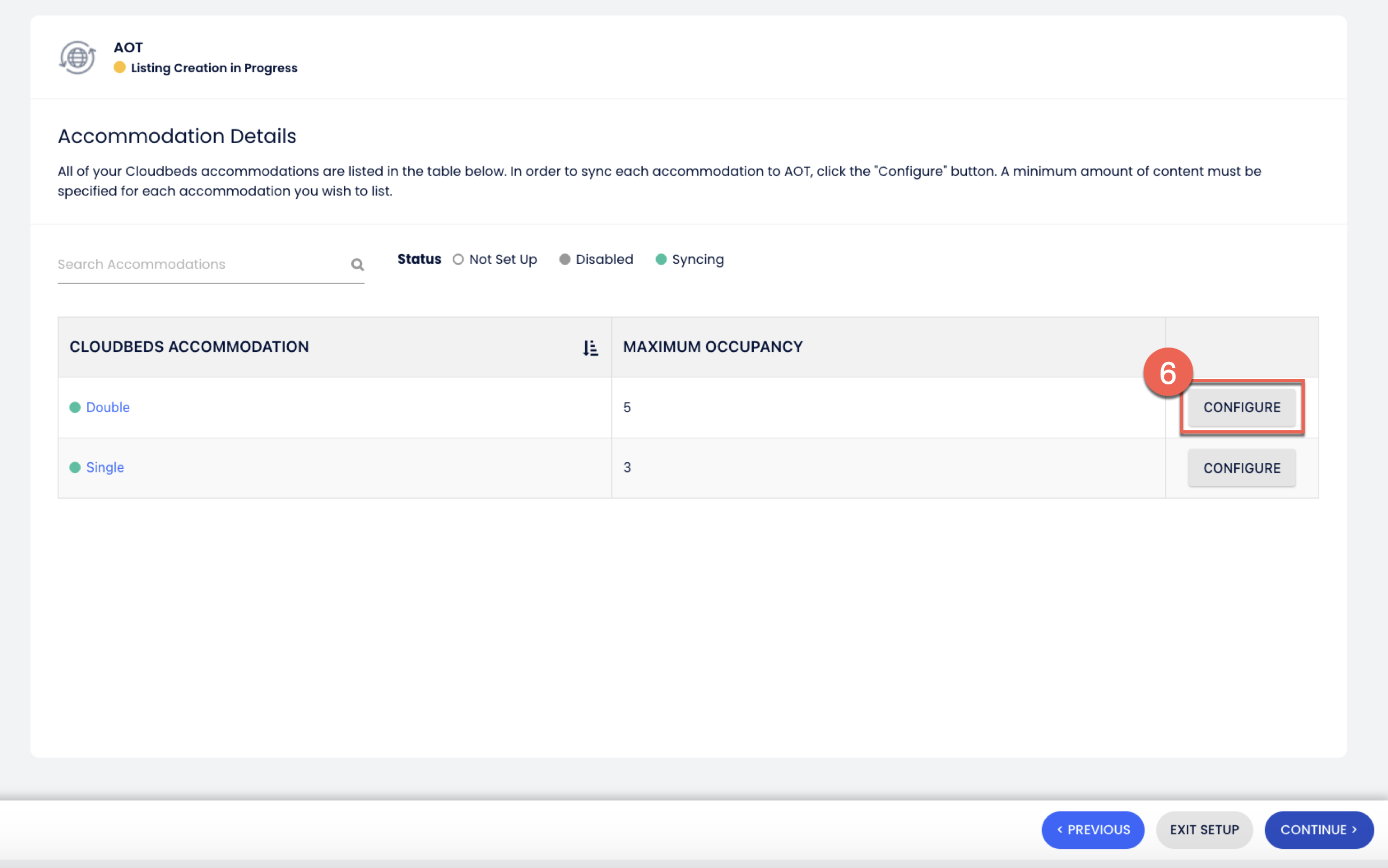Configure the Single accommodation
Viewport: 1388px width, 868px height.
tap(1241, 469)
